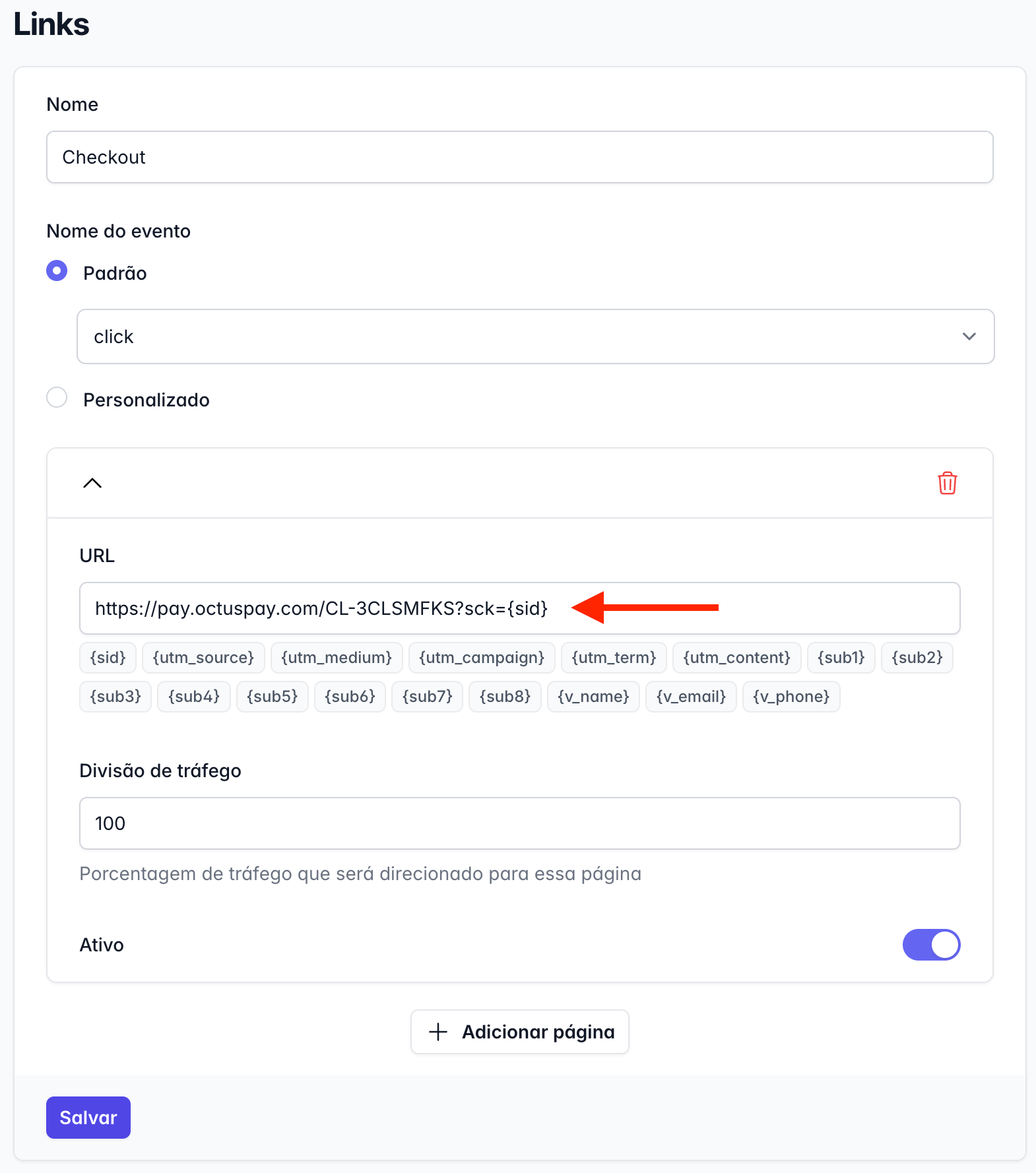Add the {utm_campaign} tag to URL
1036x1173 pixels.
click(482, 658)
